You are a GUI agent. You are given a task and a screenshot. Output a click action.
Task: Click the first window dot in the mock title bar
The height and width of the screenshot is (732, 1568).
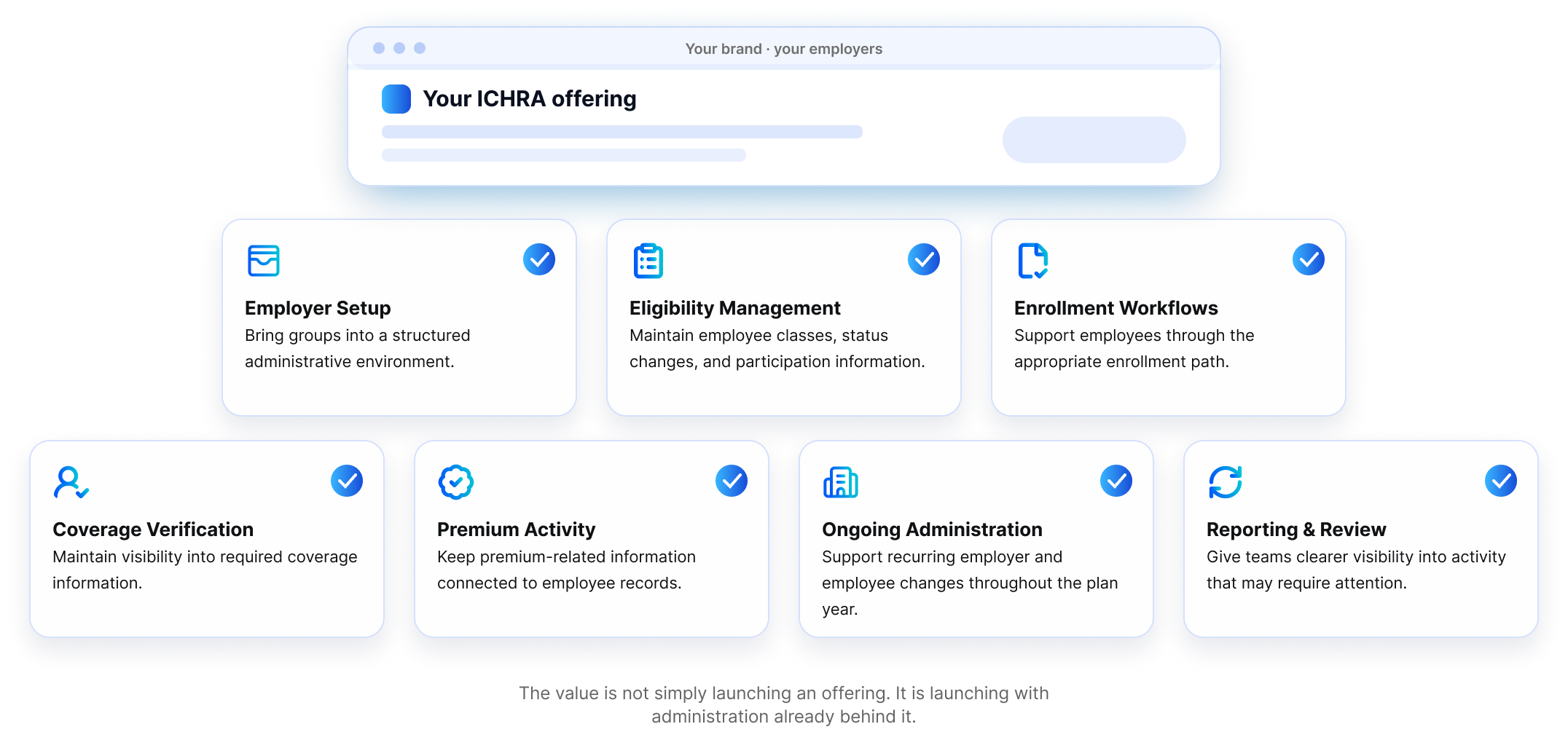point(379,48)
